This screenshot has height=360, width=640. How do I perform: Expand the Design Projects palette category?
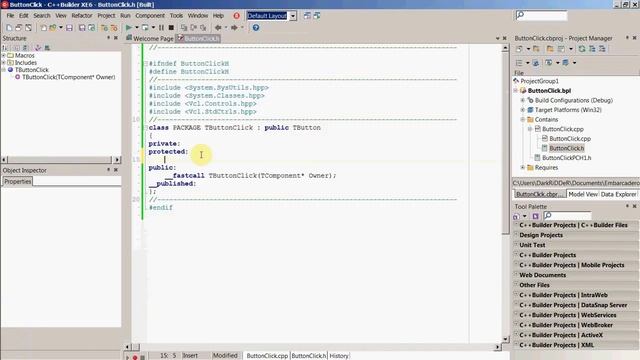click(576, 235)
